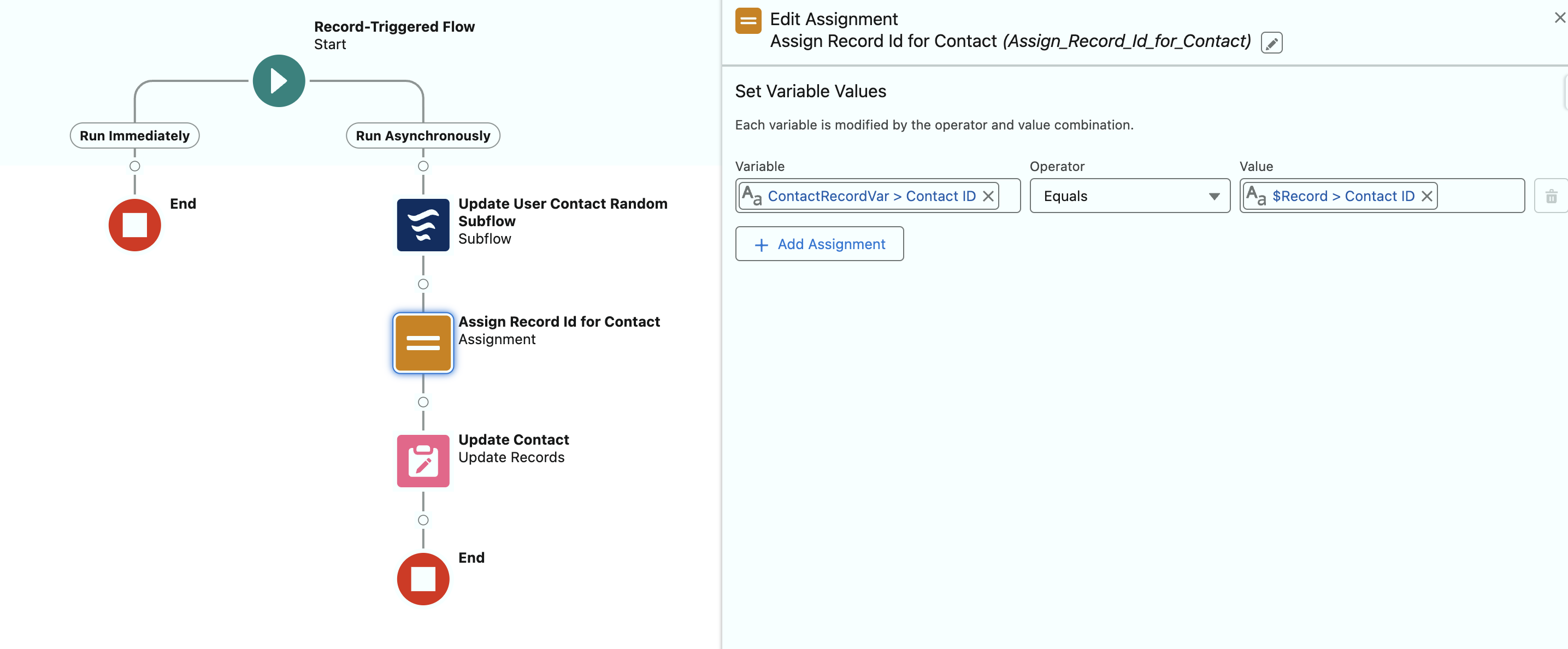The height and width of the screenshot is (649, 1568).
Task: Click the End element under Update Contact
Action: [x=423, y=579]
